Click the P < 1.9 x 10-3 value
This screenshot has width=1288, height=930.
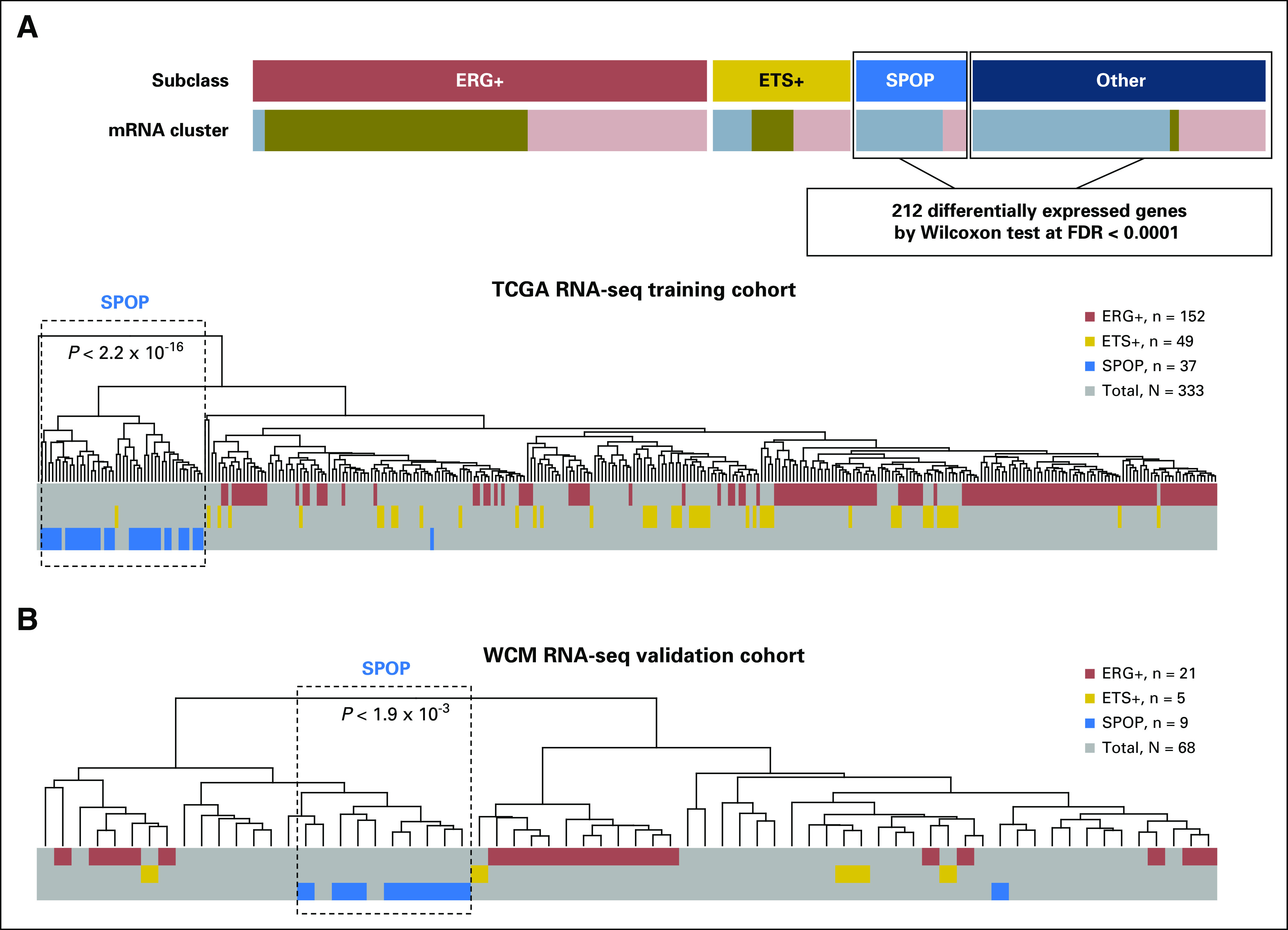click(x=395, y=713)
